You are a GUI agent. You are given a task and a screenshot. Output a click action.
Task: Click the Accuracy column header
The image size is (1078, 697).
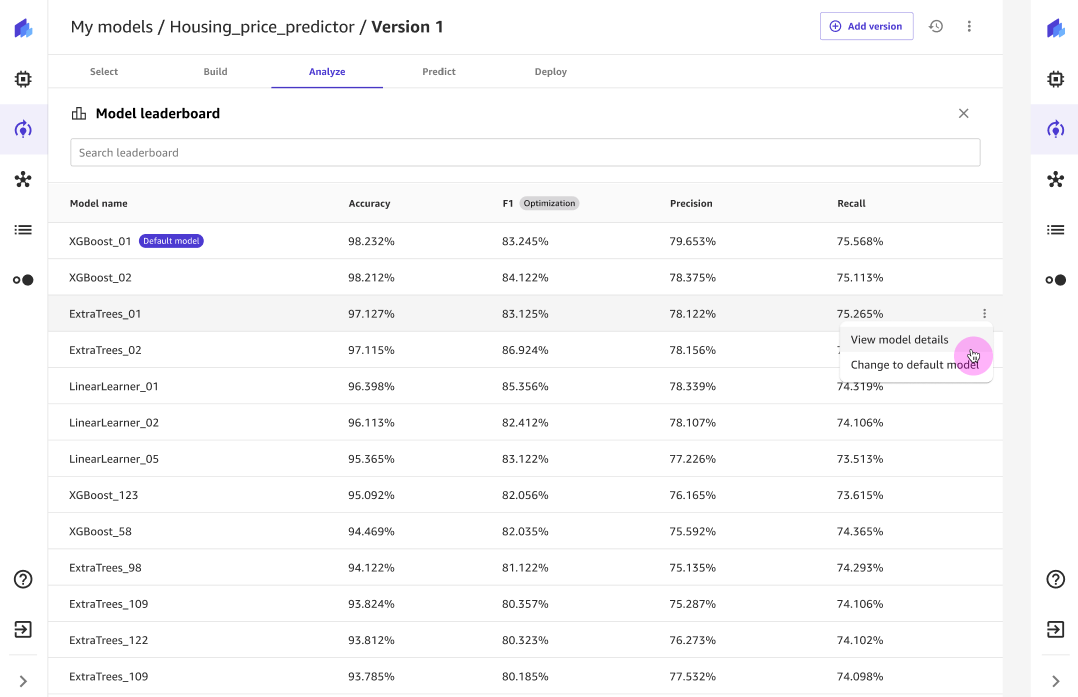(369, 203)
